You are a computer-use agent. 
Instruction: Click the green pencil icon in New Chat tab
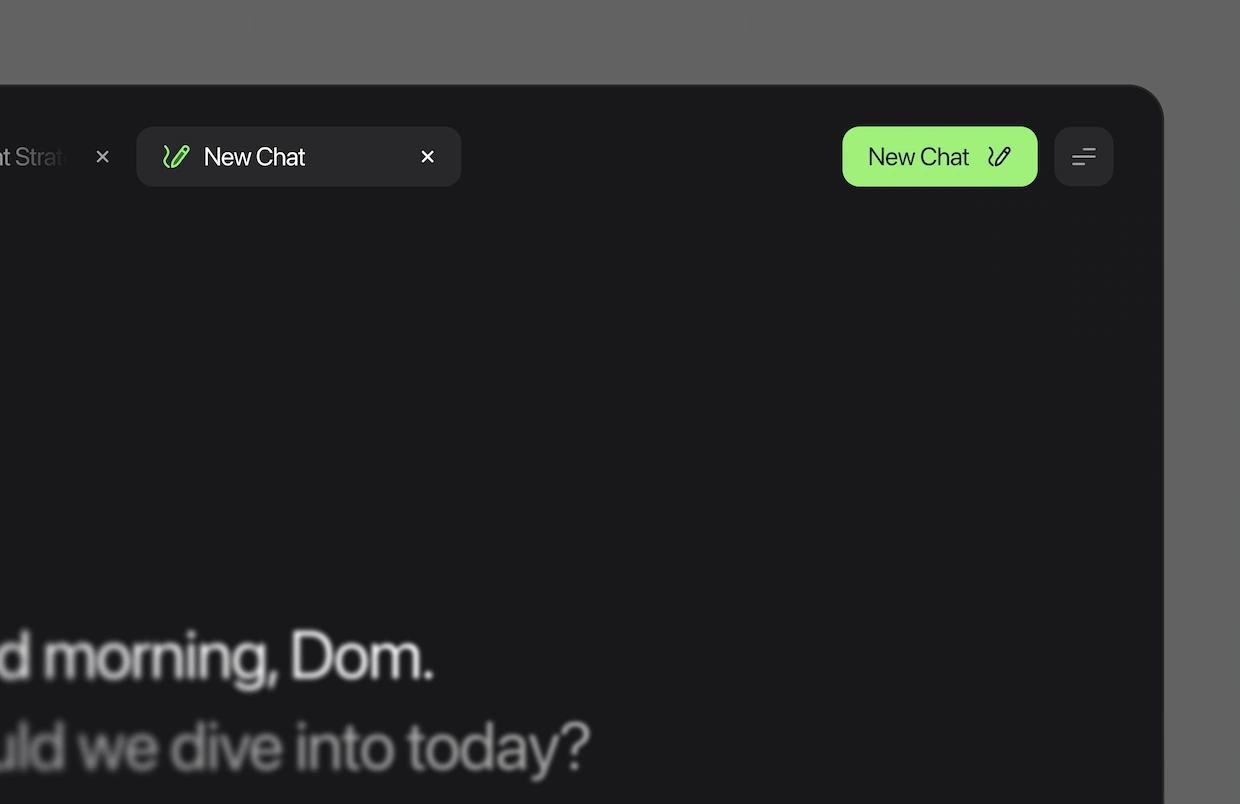176,157
